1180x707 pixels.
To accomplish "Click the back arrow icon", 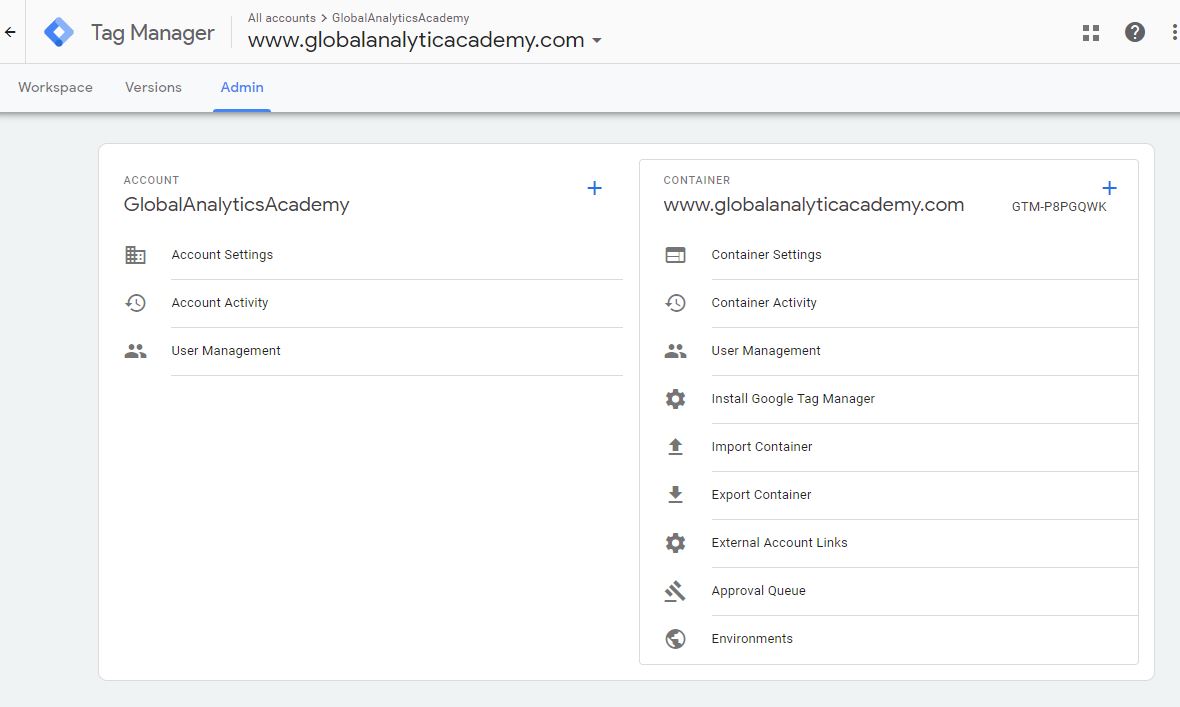I will (10, 32).
